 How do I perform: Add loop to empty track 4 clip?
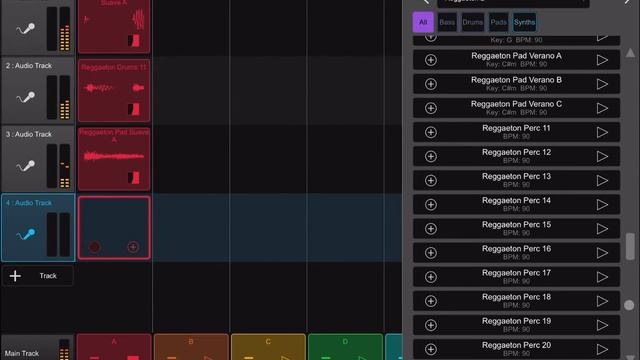click(x=133, y=247)
